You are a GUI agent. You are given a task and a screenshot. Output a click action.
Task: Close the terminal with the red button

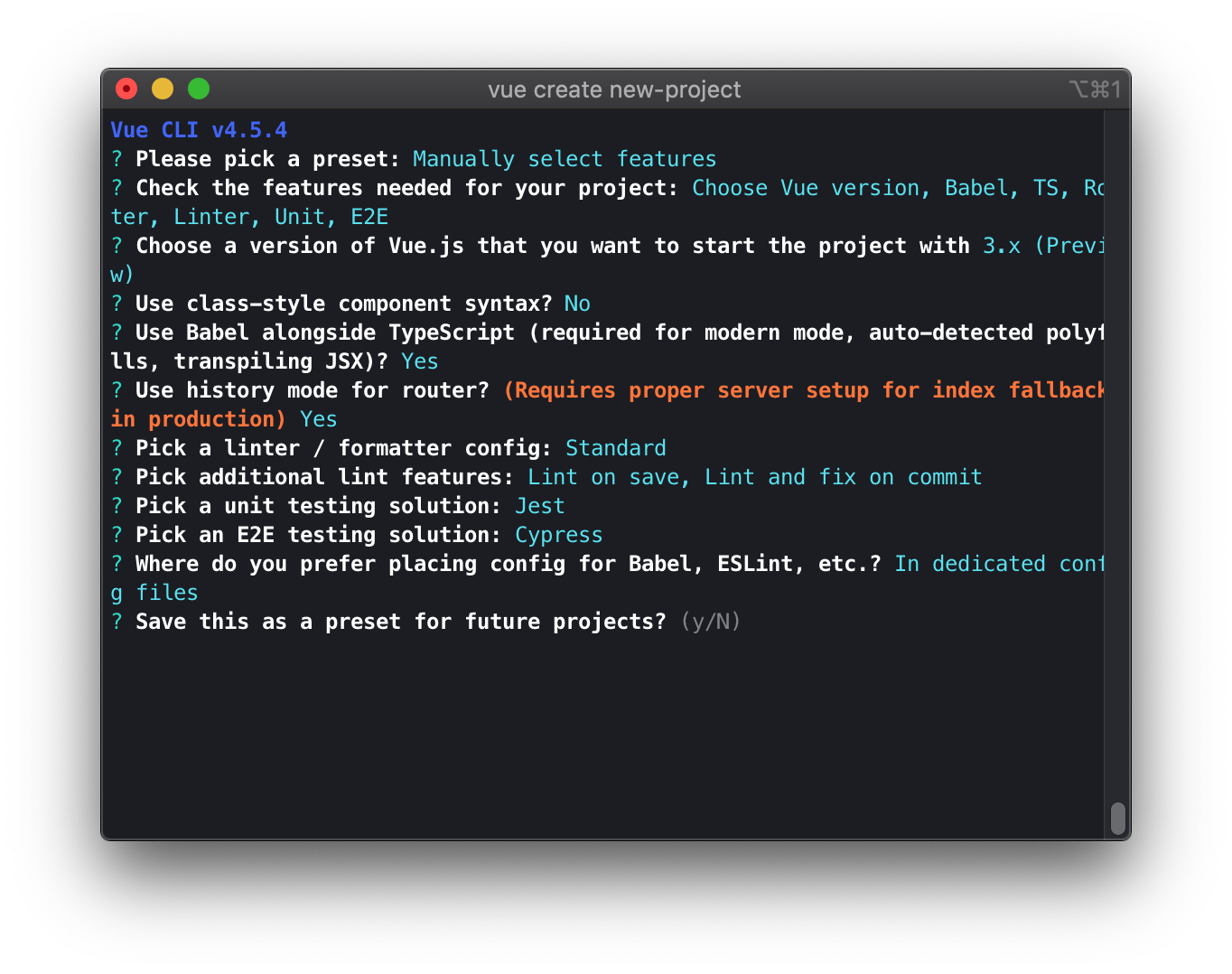click(126, 89)
